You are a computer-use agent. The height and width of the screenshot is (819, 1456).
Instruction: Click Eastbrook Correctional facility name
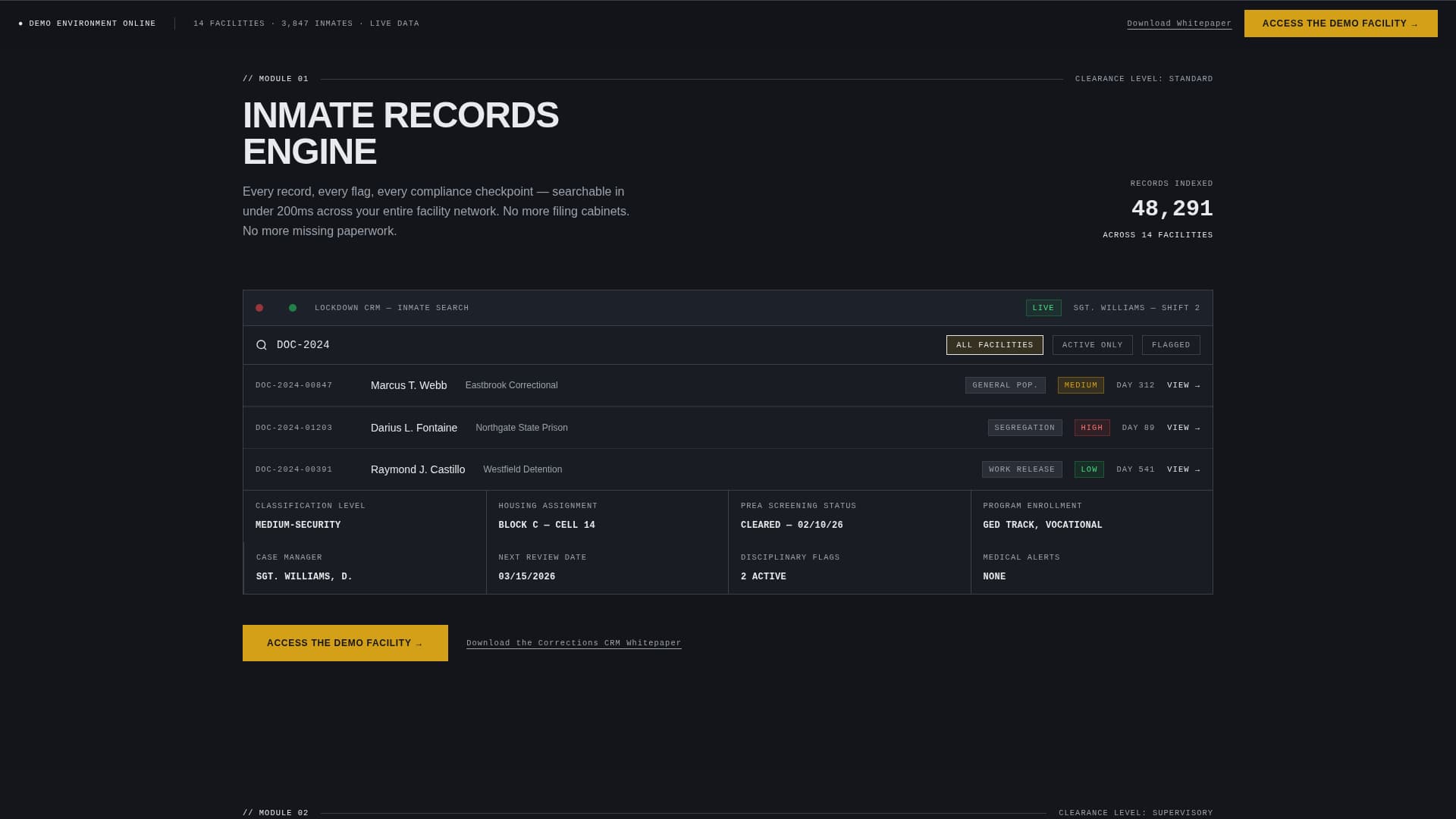point(511,385)
